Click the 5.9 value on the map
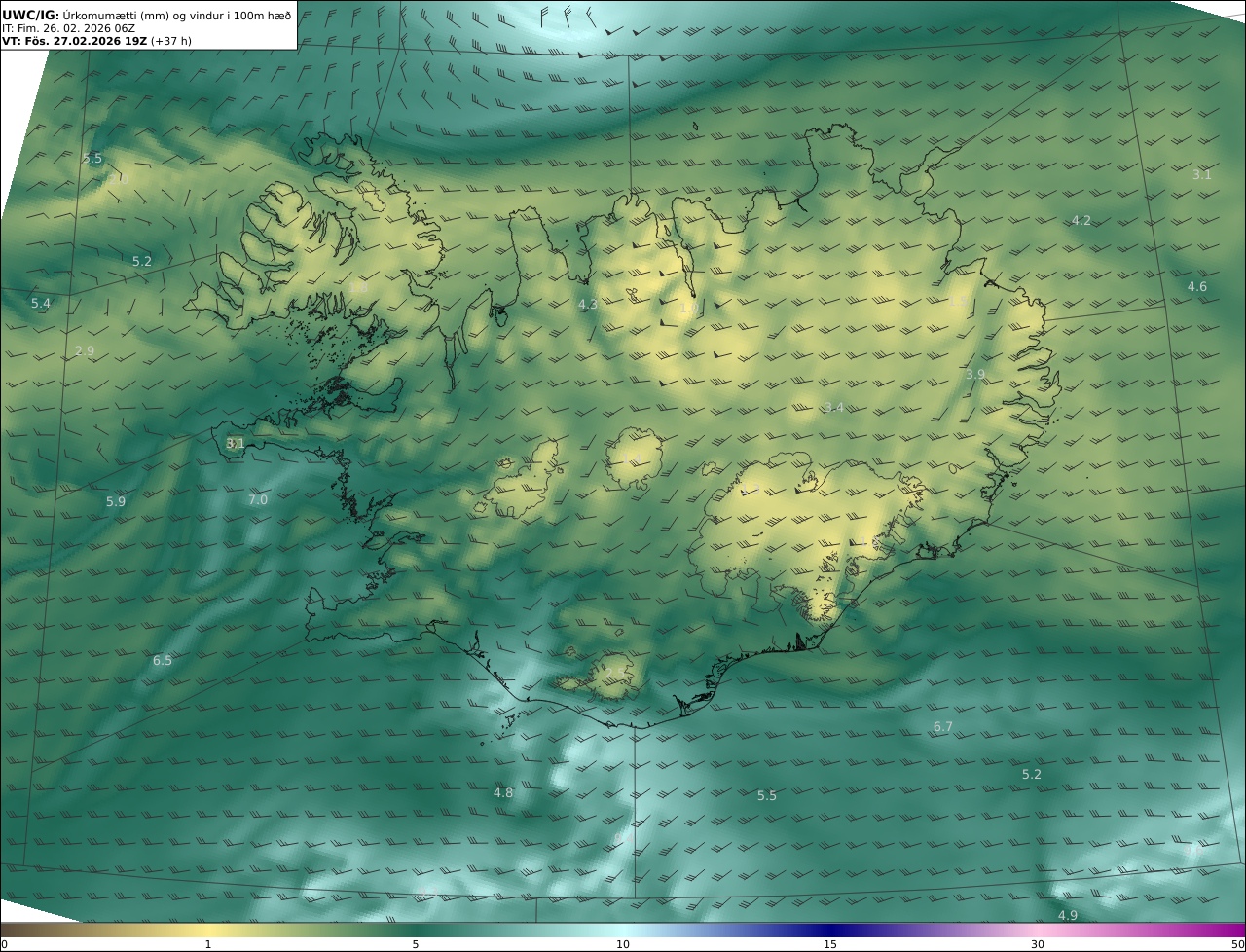Screen dimensions: 1246x952 point(116,502)
